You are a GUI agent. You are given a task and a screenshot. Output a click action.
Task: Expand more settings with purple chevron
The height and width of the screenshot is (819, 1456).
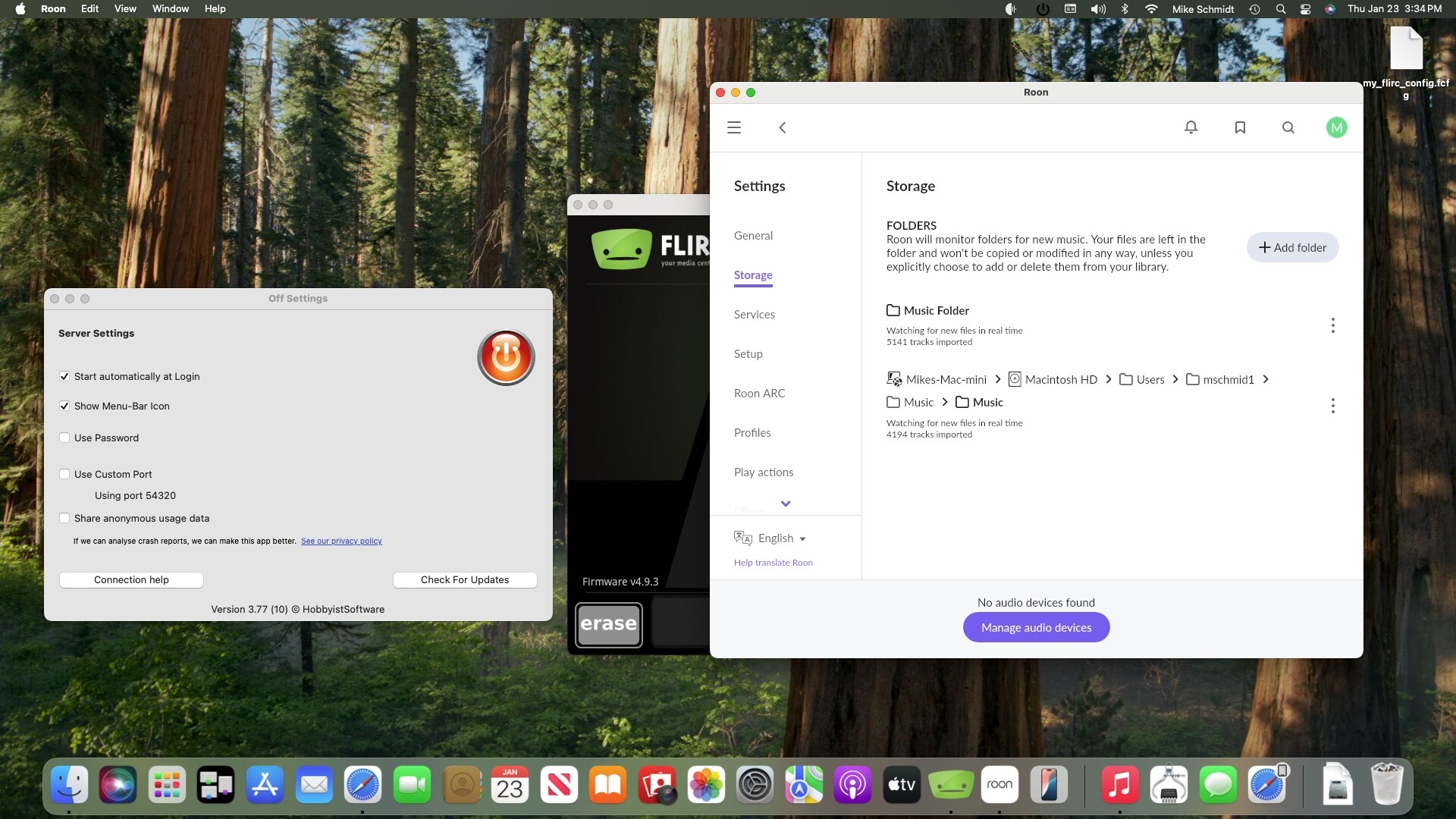tap(786, 504)
